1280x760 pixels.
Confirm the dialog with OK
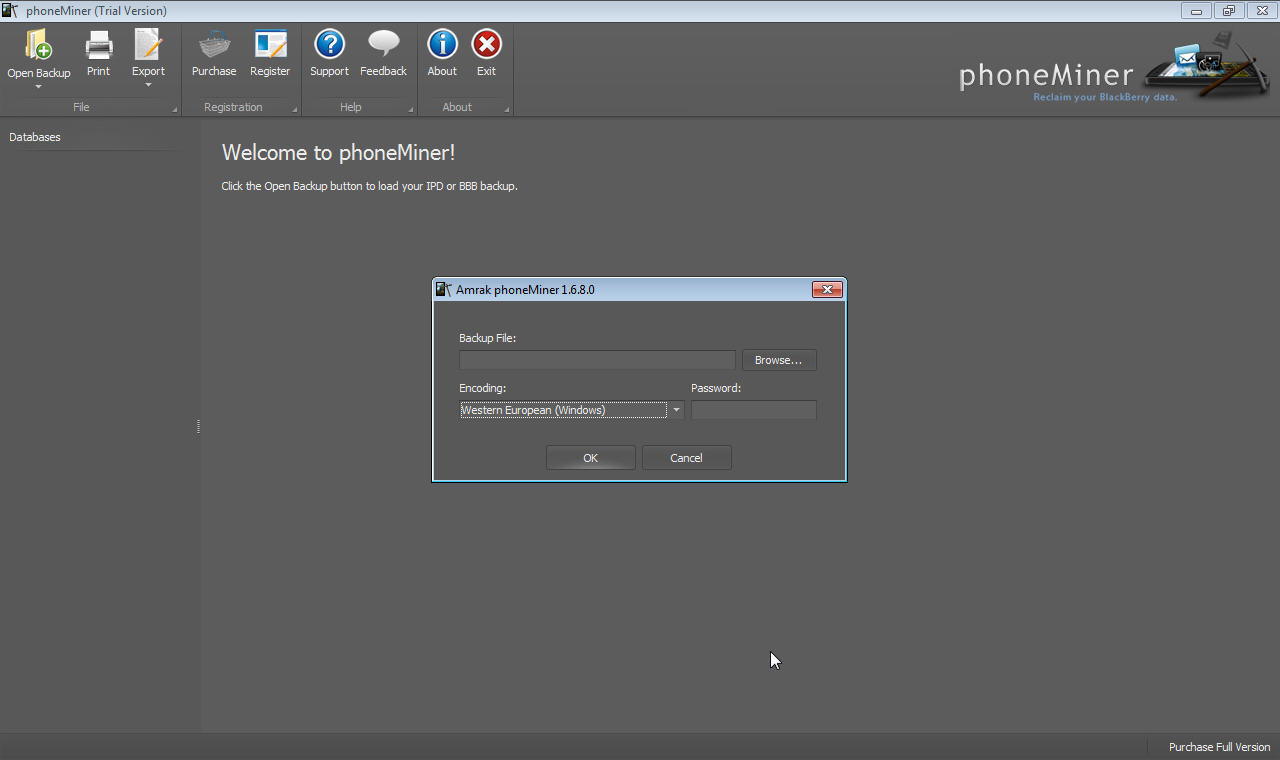point(590,457)
